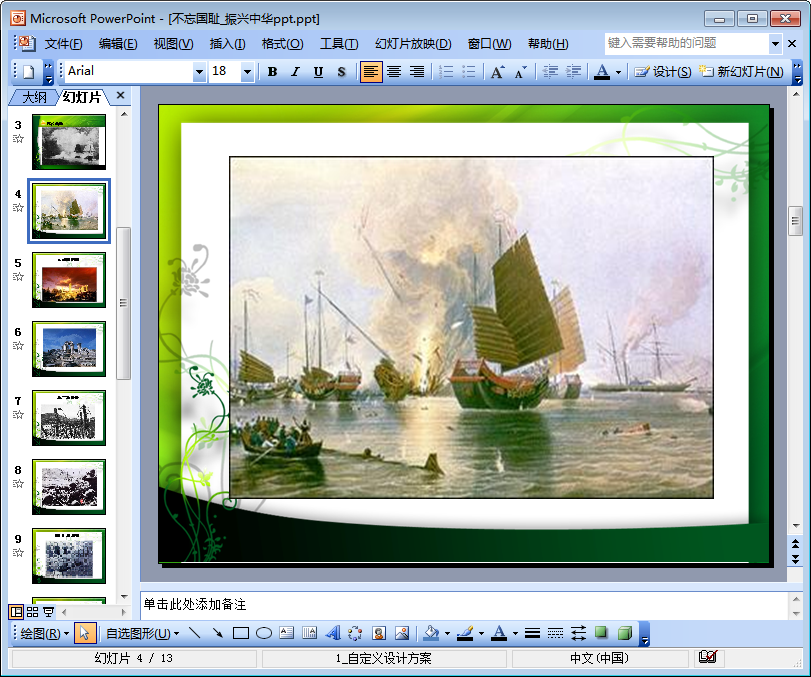The height and width of the screenshot is (677, 811).
Task: Select the Oval drawing tool
Action: (264, 633)
